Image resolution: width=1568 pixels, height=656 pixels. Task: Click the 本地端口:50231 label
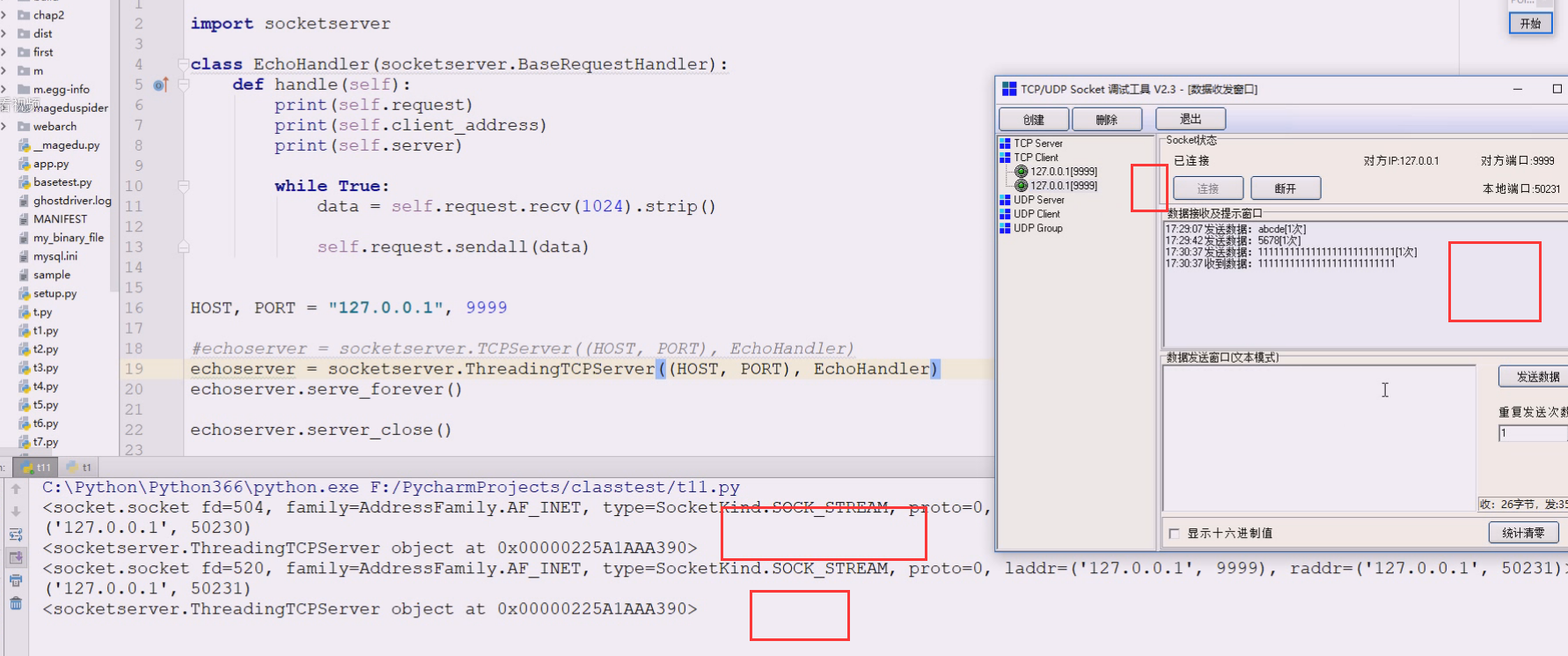(x=1521, y=189)
